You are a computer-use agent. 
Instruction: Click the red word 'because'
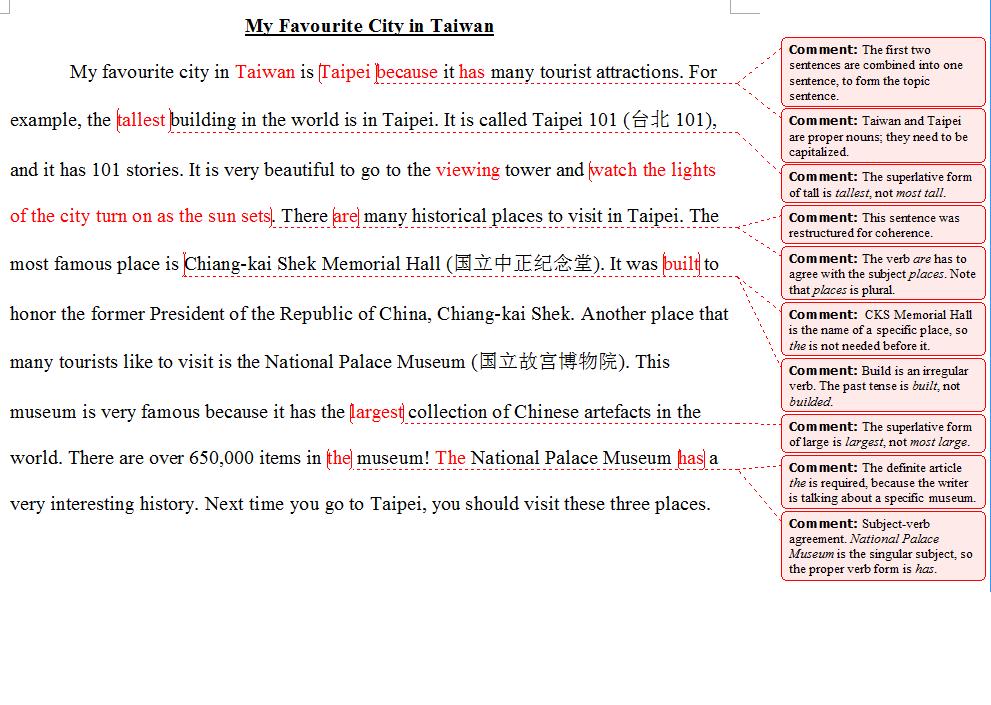[x=407, y=72]
